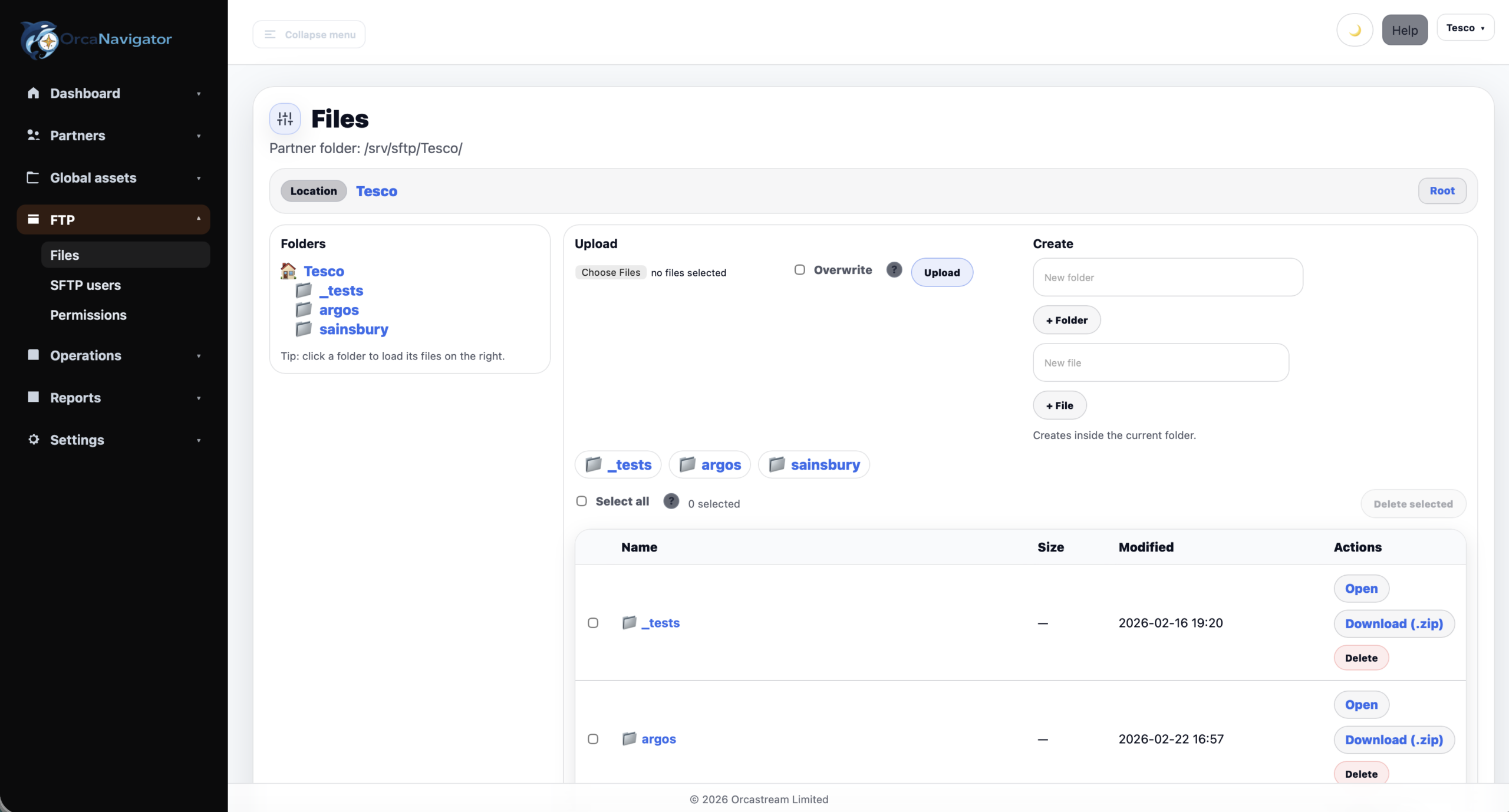
Task: Click inside the New folder input field
Action: (x=1167, y=277)
